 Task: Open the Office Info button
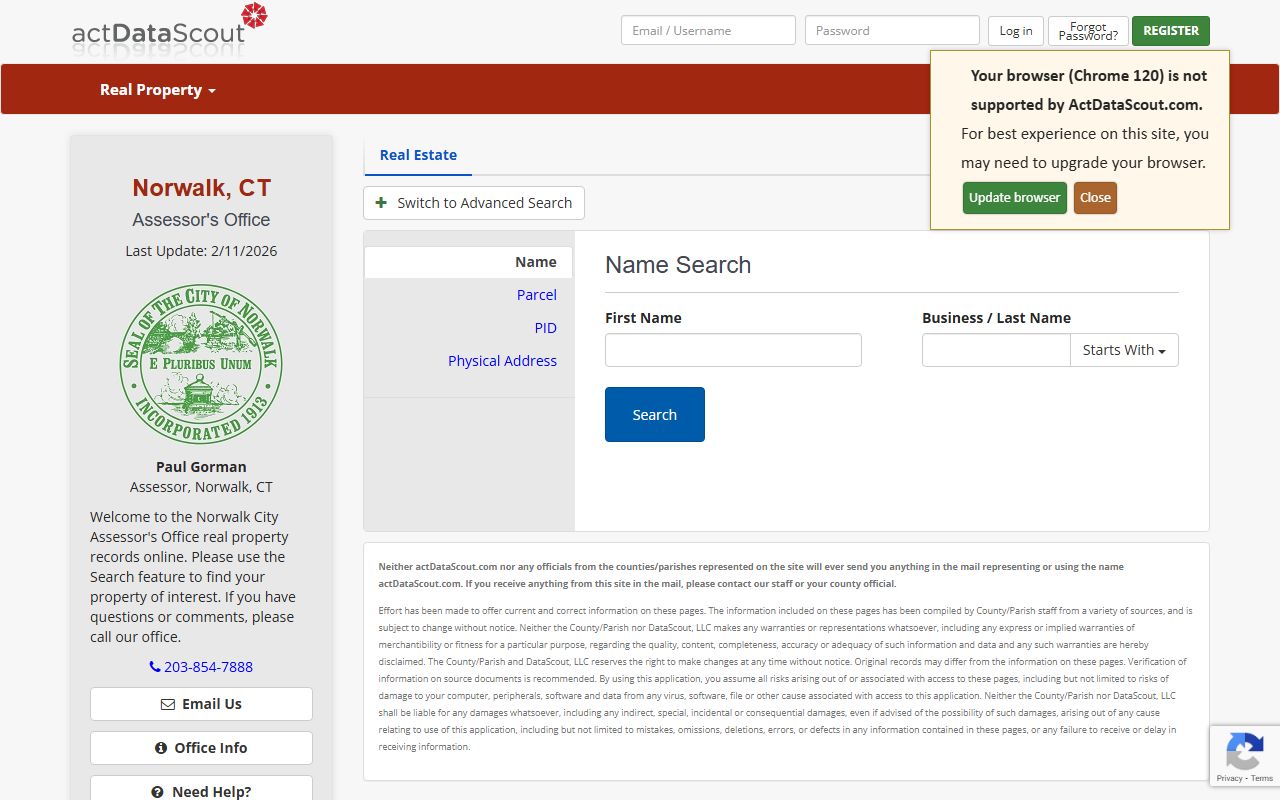(x=201, y=748)
